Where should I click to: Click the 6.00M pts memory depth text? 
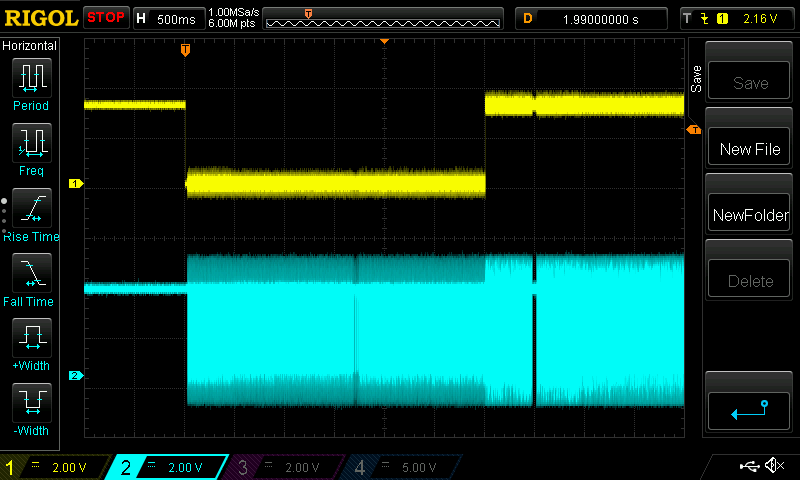click(232, 23)
